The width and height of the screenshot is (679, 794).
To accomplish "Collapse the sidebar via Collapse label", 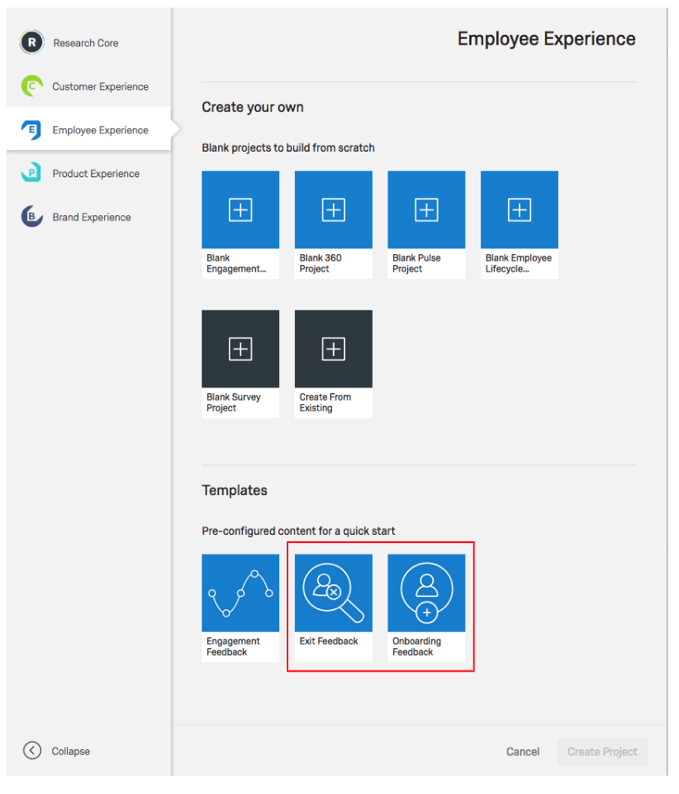I will pos(71,751).
